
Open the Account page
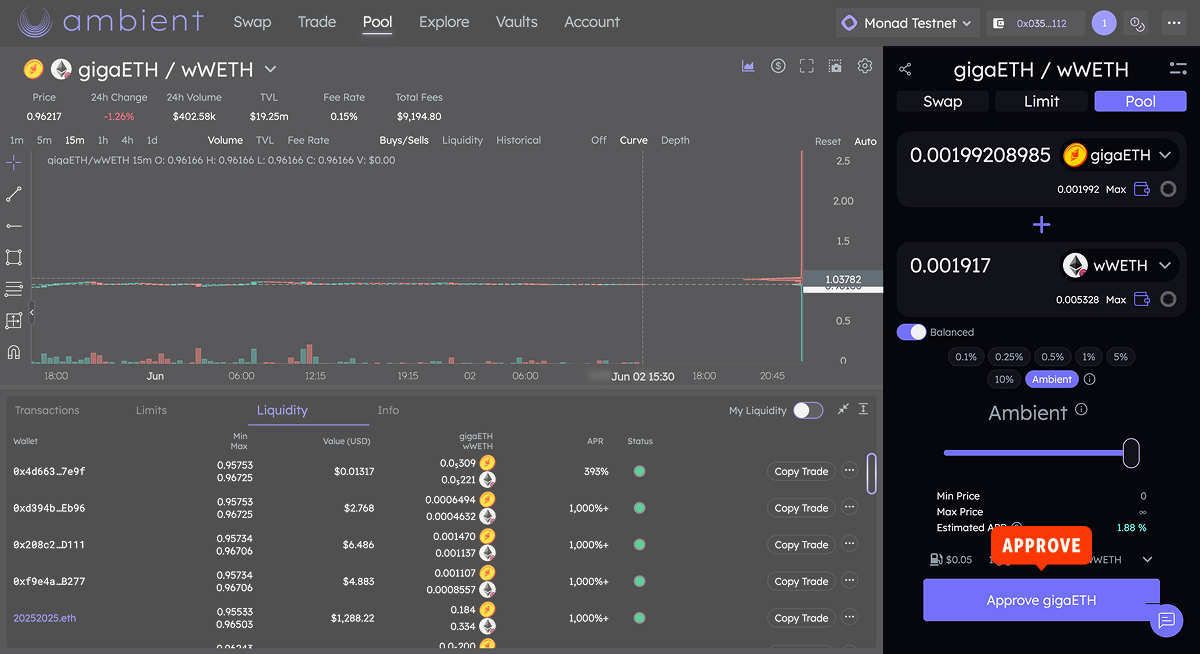pyautogui.click(x=592, y=22)
